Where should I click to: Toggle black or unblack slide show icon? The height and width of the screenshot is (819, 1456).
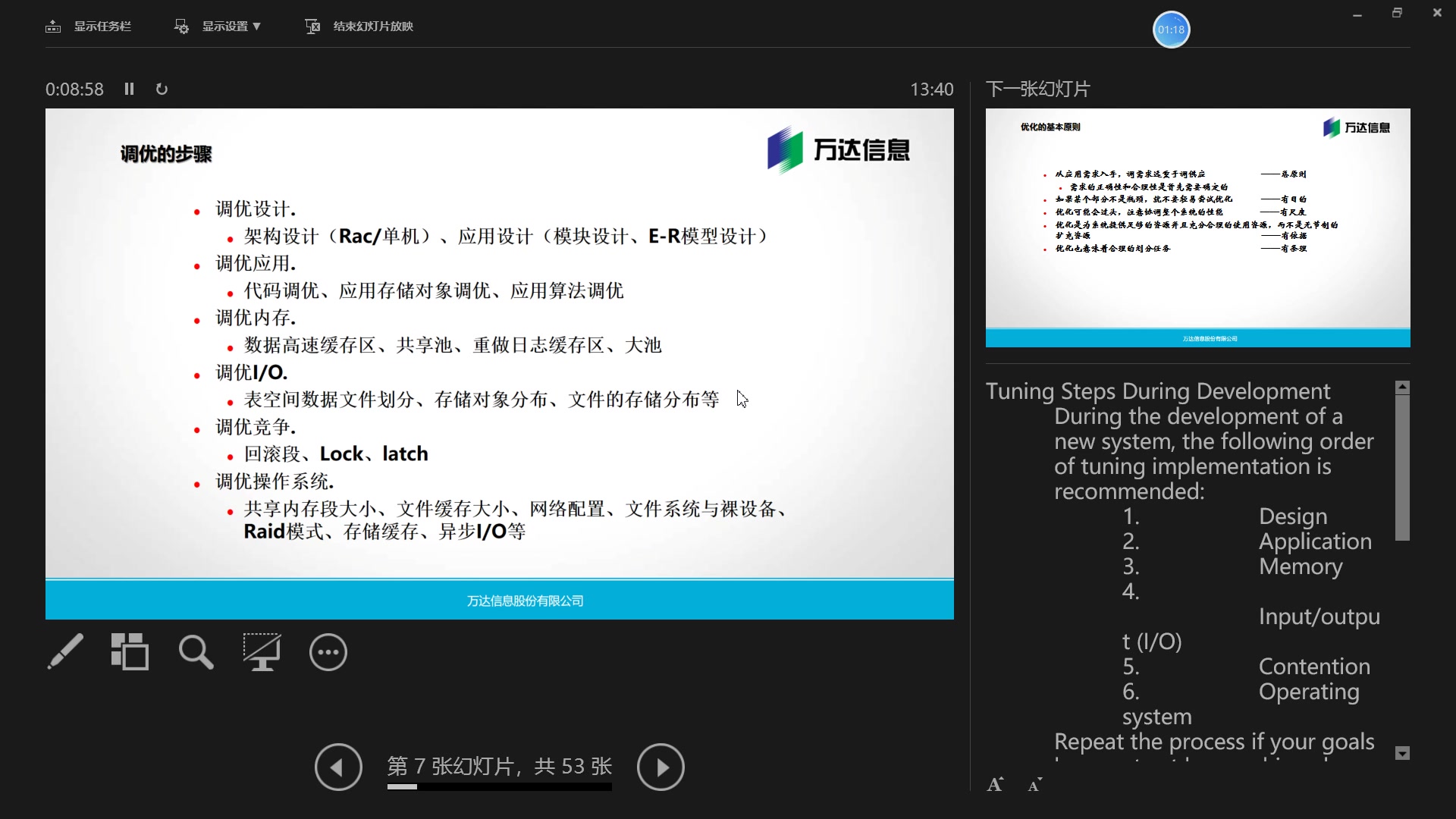[262, 652]
